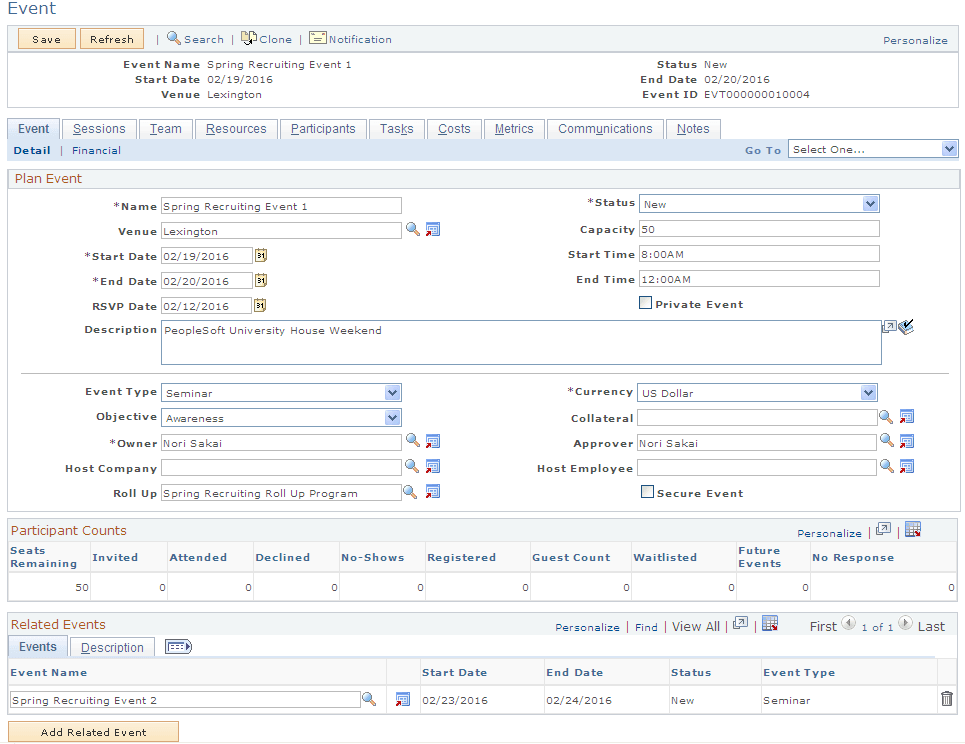
Task: Open the Start Date calendar picker
Action: (259, 255)
